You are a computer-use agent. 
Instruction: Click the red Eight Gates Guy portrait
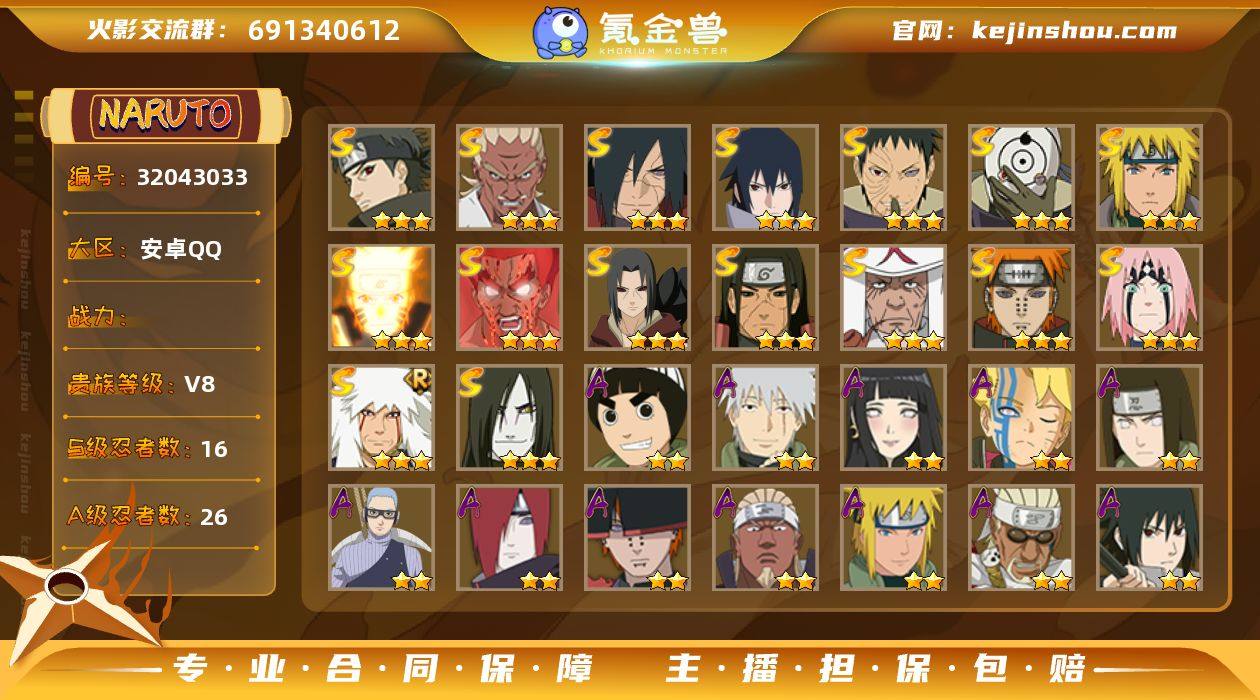(x=509, y=297)
